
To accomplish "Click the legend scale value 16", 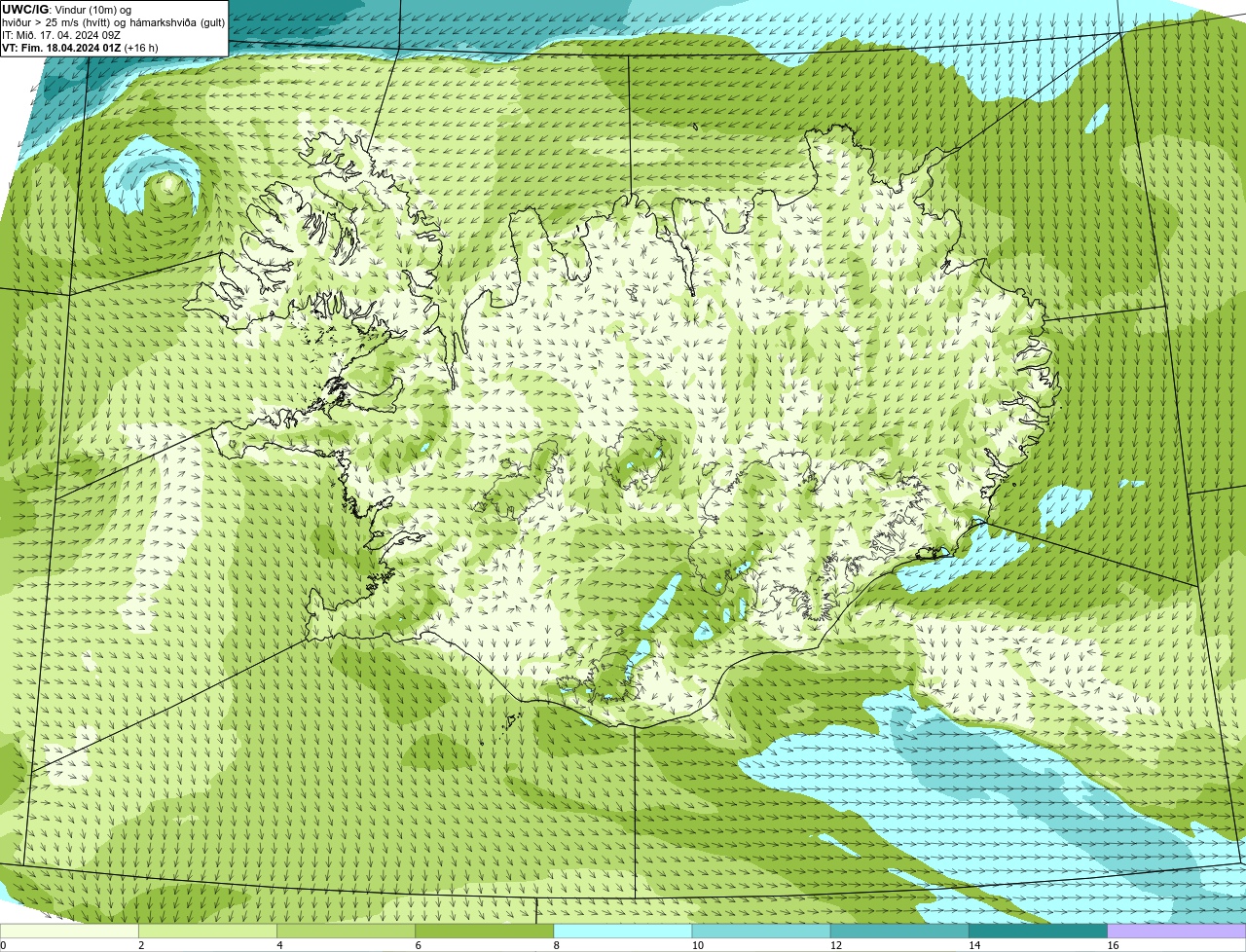I will click(x=1113, y=945).
